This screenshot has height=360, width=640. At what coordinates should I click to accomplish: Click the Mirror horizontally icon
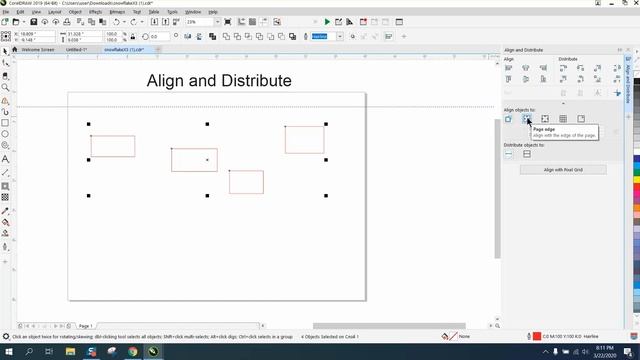[x=187, y=37]
